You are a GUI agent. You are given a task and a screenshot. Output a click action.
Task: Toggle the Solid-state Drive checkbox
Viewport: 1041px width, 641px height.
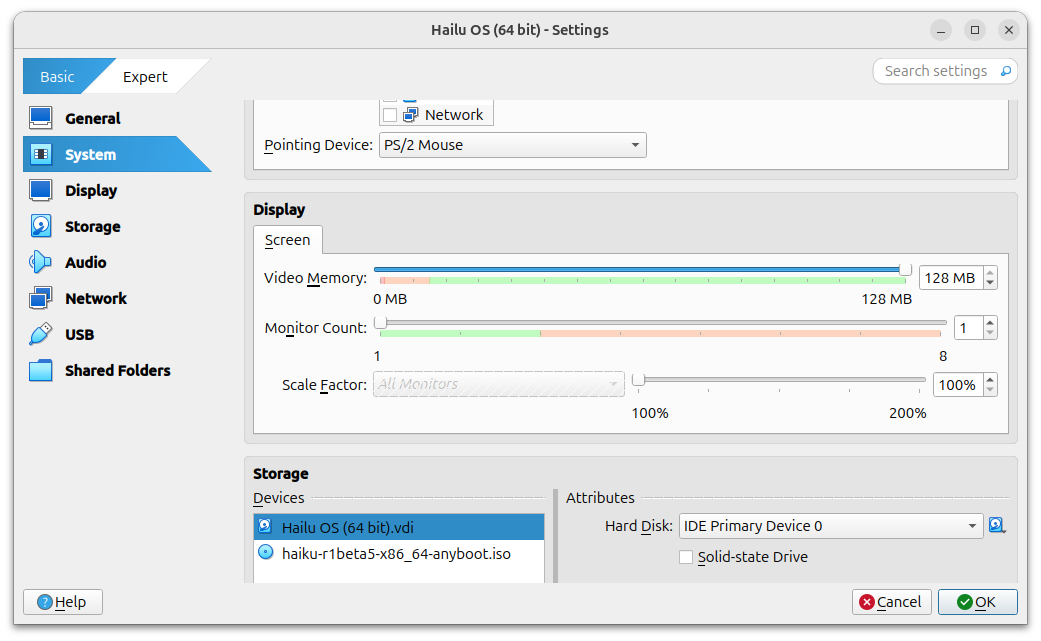686,557
